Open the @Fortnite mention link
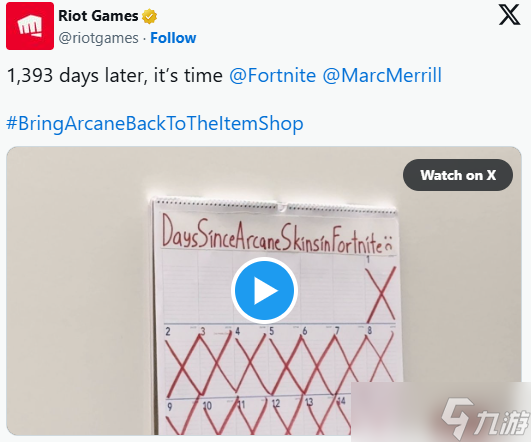531x442 pixels. point(273,75)
